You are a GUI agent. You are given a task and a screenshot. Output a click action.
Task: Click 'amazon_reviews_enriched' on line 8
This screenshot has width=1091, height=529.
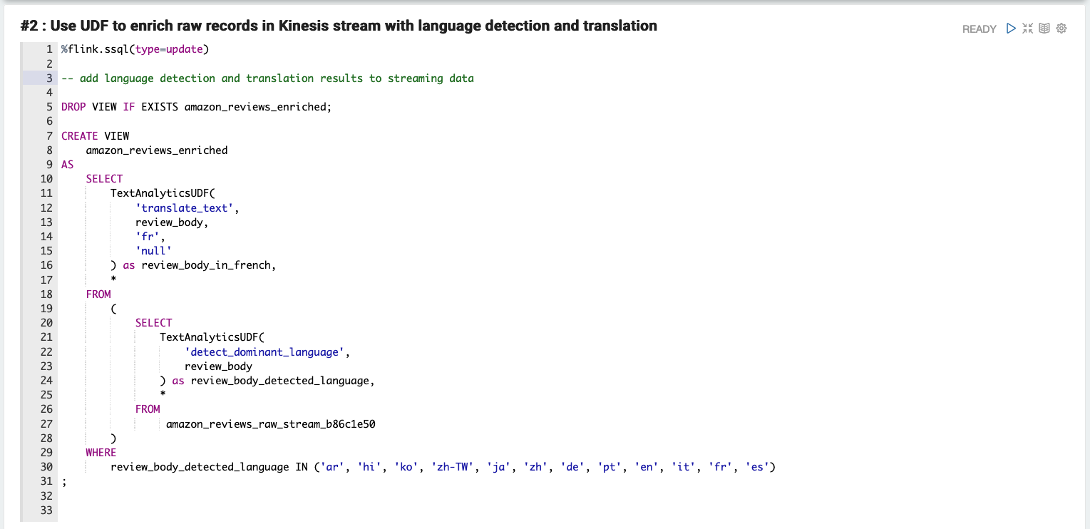point(157,150)
